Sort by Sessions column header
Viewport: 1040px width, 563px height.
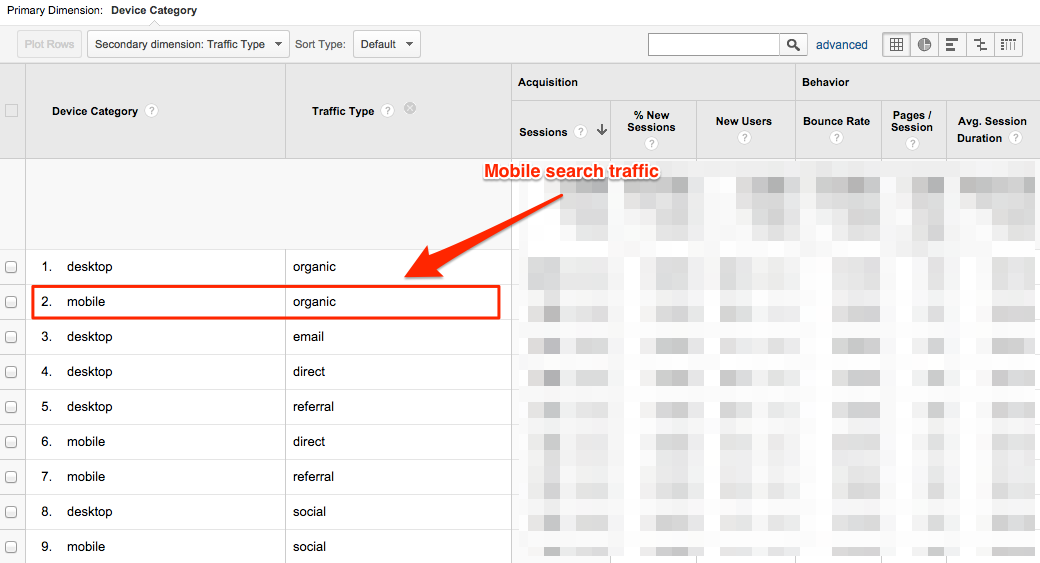(x=543, y=132)
